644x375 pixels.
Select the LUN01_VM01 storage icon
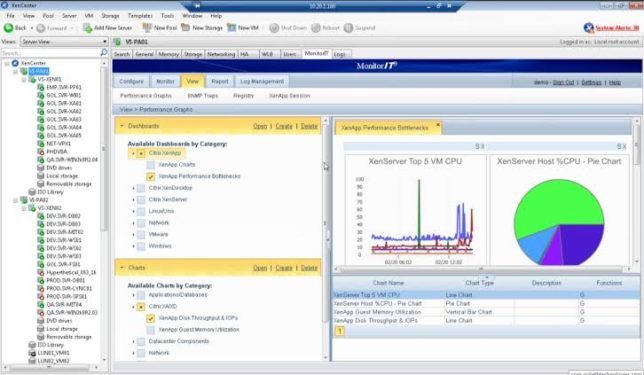[32, 353]
